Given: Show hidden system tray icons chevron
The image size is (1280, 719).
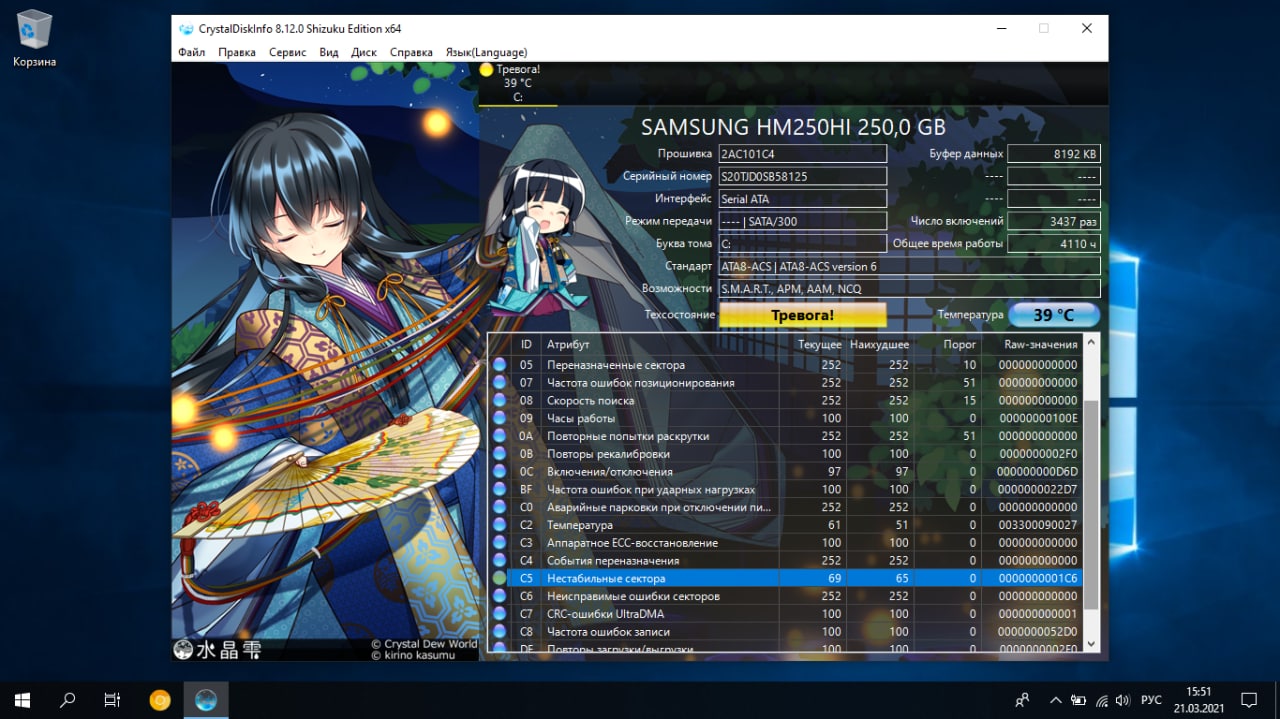Looking at the screenshot, I should point(1055,700).
